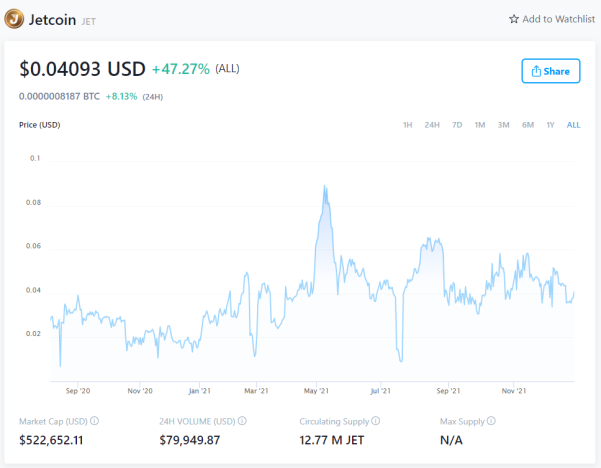The height and width of the screenshot is (468, 601).
Task: Click the Circulating Supply info icon
Action: [x=376, y=421]
